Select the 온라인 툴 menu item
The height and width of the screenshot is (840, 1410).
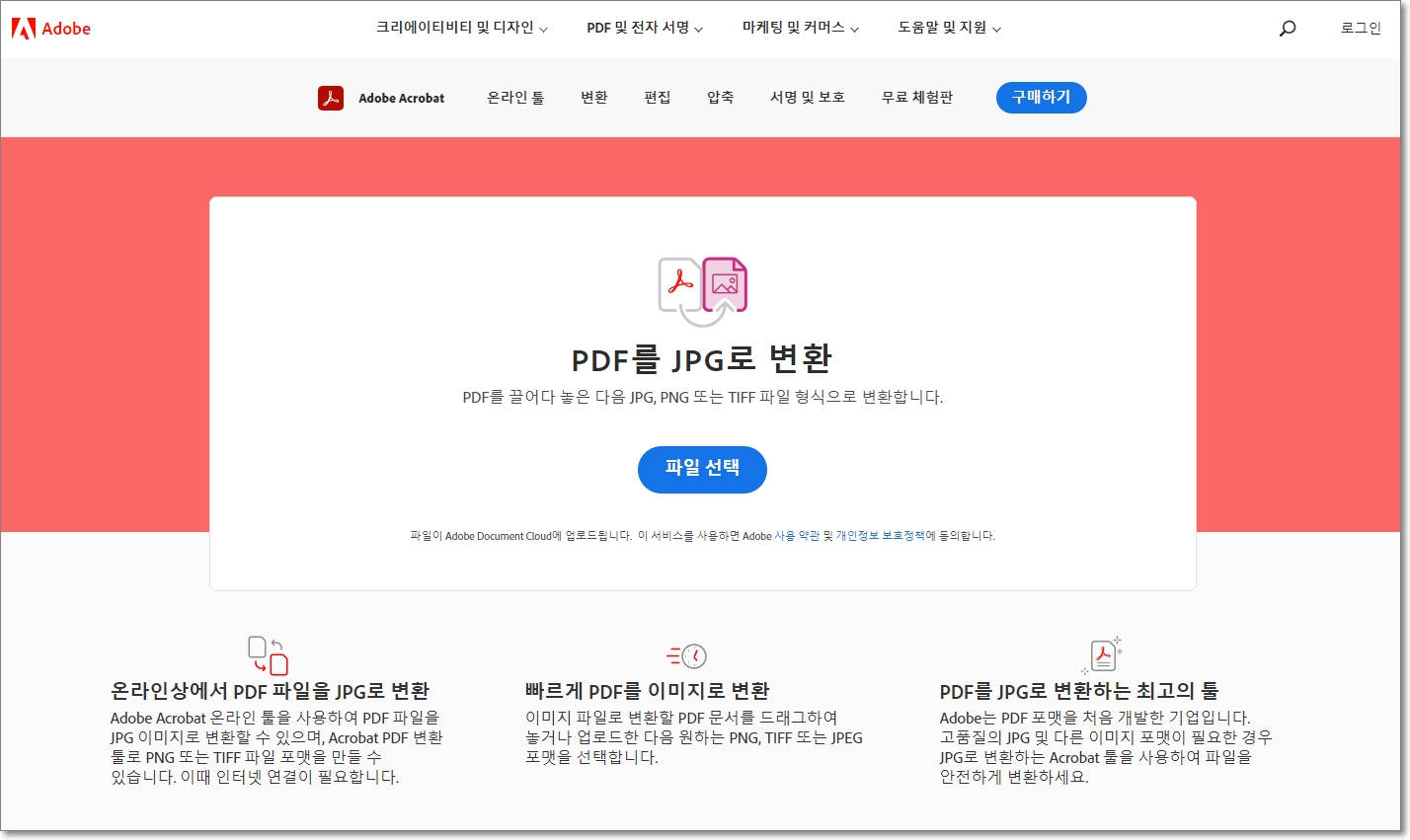[x=515, y=97]
